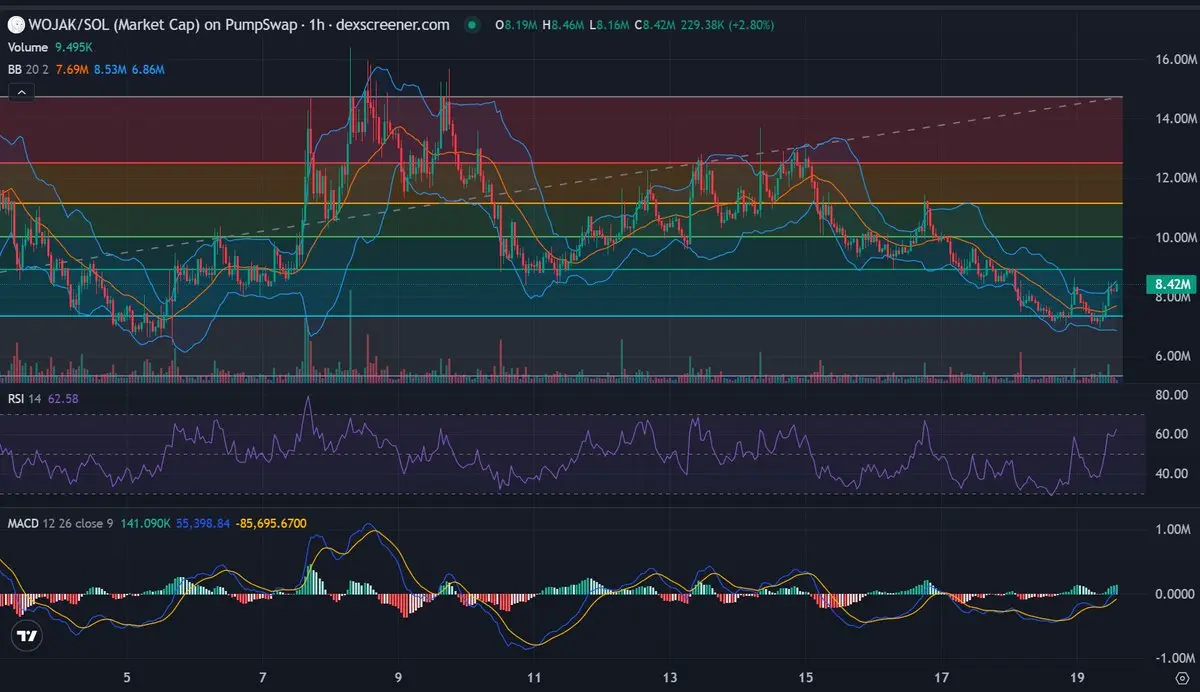
Task: Click the green market status dot
Action: coord(471,24)
